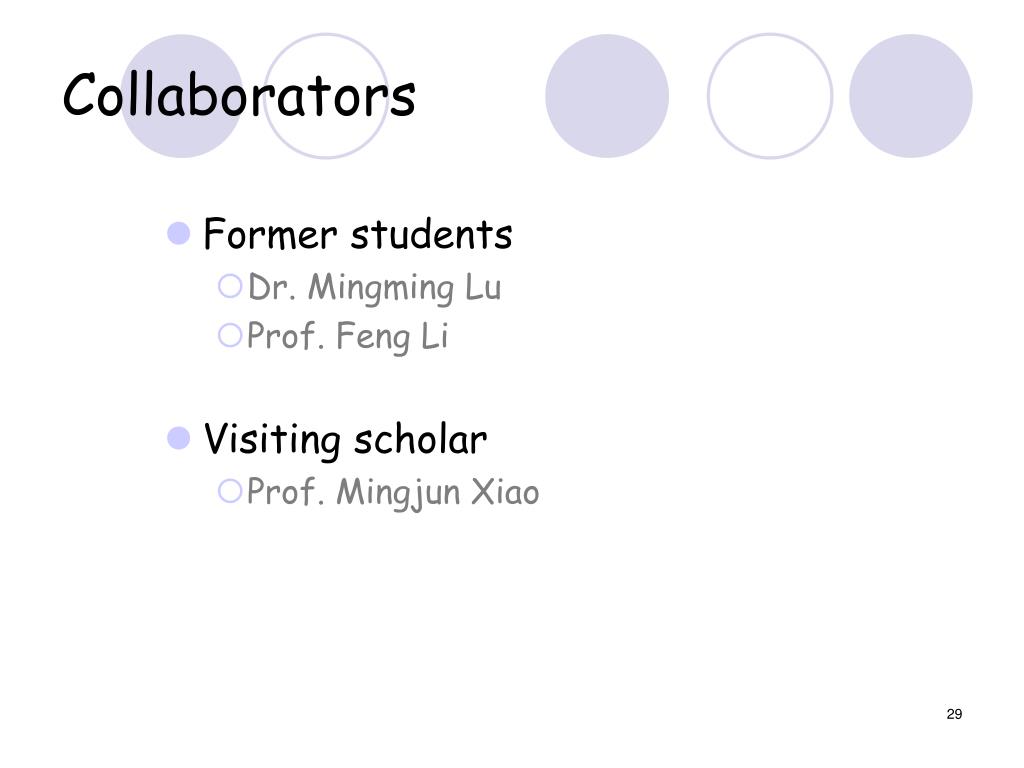Select the Dr. Mingming Lu entry
The height and width of the screenshot is (768, 1024).
click(374, 287)
